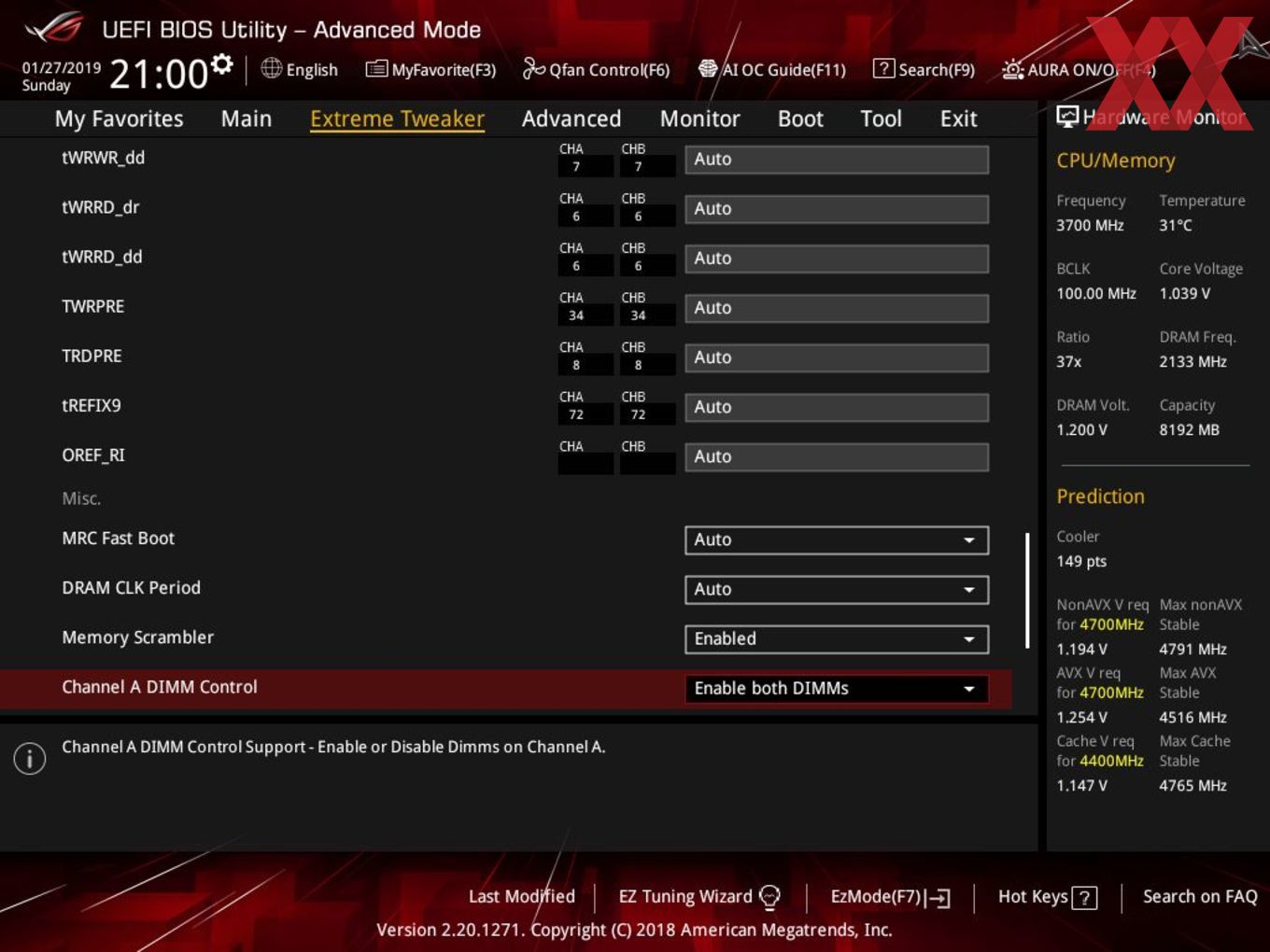Open the My Favorites tab
The image size is (1270, 952).
click(119, 119)
